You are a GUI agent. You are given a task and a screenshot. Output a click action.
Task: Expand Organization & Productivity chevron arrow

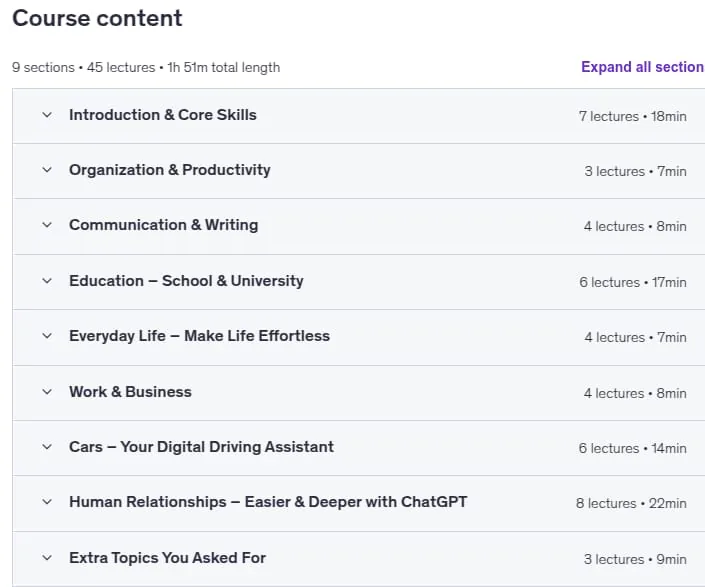tap(47, 170)
